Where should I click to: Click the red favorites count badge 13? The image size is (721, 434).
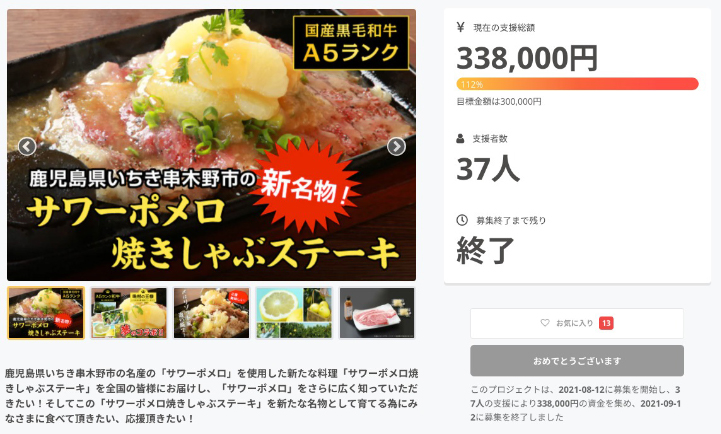[606, 323]
